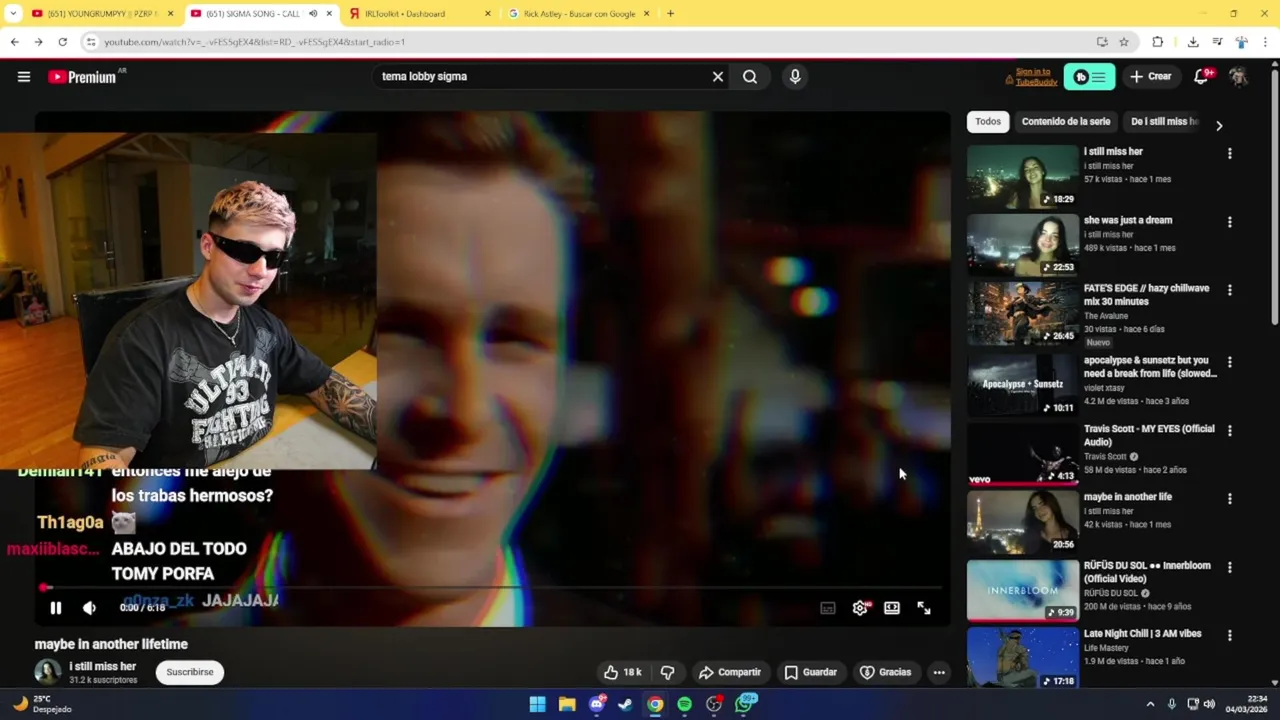Select De i still miss her chip

coord(1164,122)
